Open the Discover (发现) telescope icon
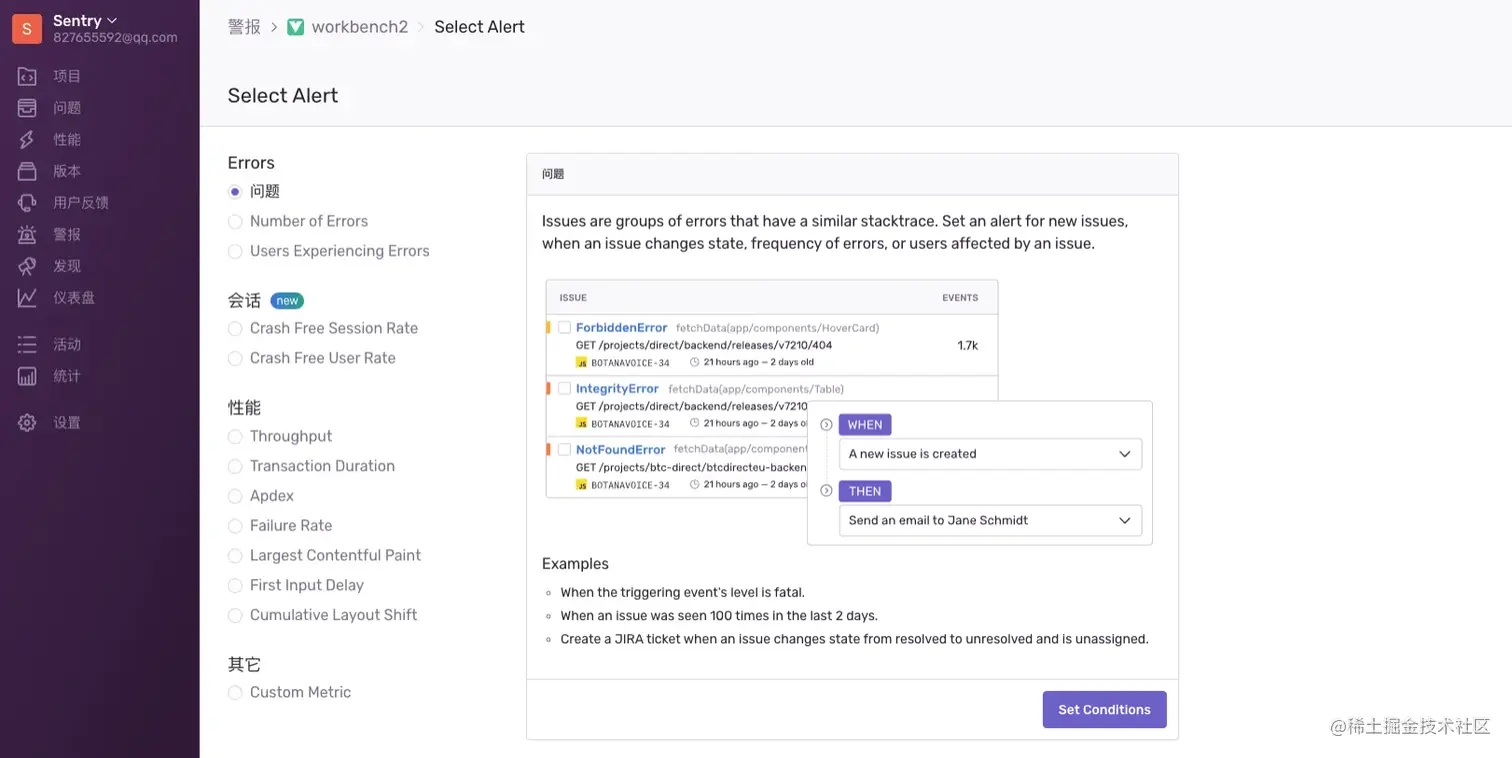Viewport: 1512px width, 758px height. coord(27,266)
